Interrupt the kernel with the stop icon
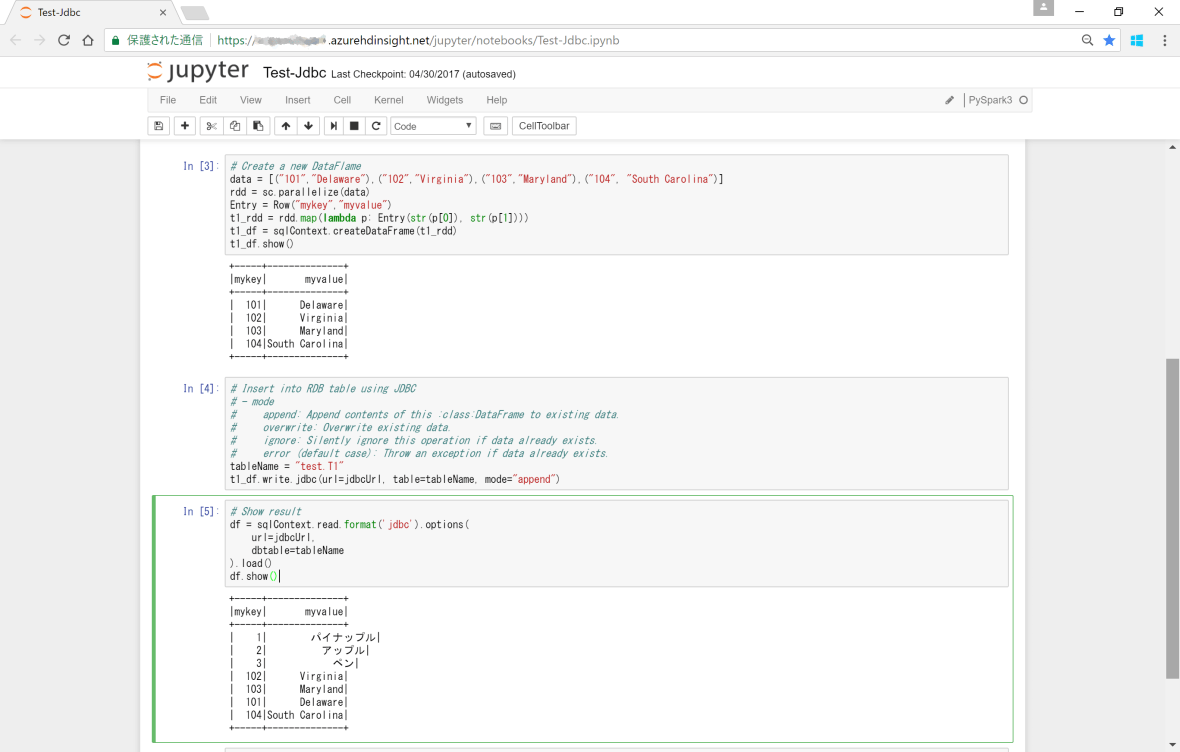The image size is (1180, 752). click(x=354, y=126)
